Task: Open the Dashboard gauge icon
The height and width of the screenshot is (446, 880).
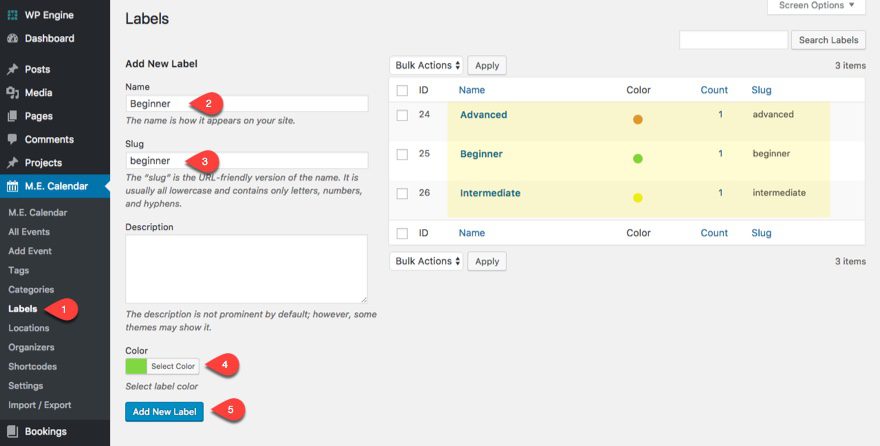Action: tap(12, 39)
